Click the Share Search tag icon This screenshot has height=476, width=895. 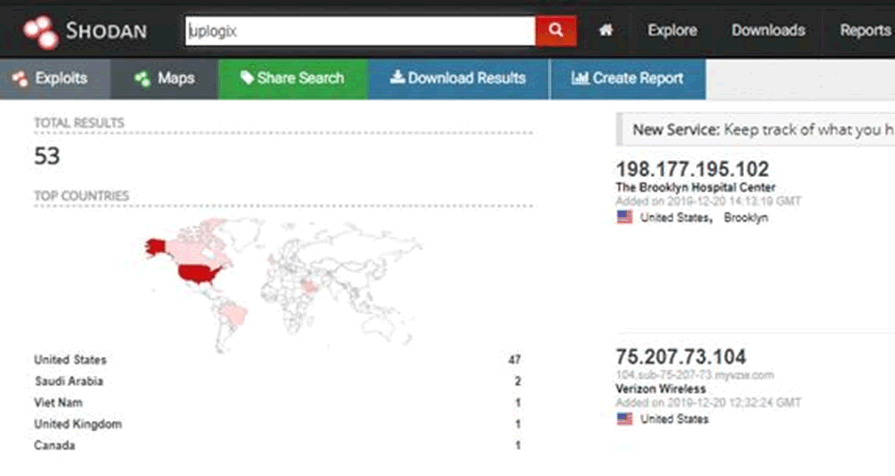point(247,78)
